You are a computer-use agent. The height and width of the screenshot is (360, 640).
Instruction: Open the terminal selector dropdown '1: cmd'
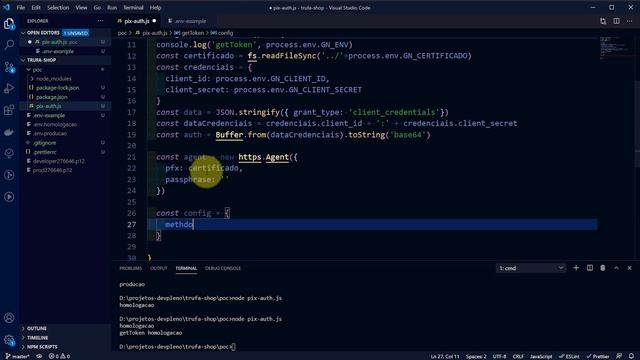pyautogui.click(x=531, y=268)
